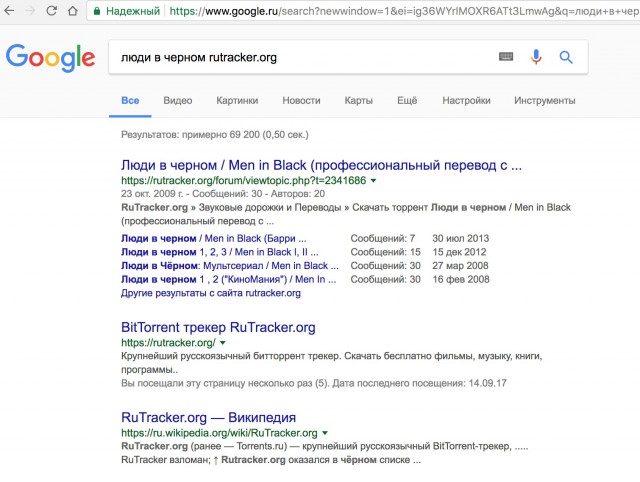Click the date 30 июл 2013
The height and width of the screenshot is (482, 640).
(x=460, y=238)
